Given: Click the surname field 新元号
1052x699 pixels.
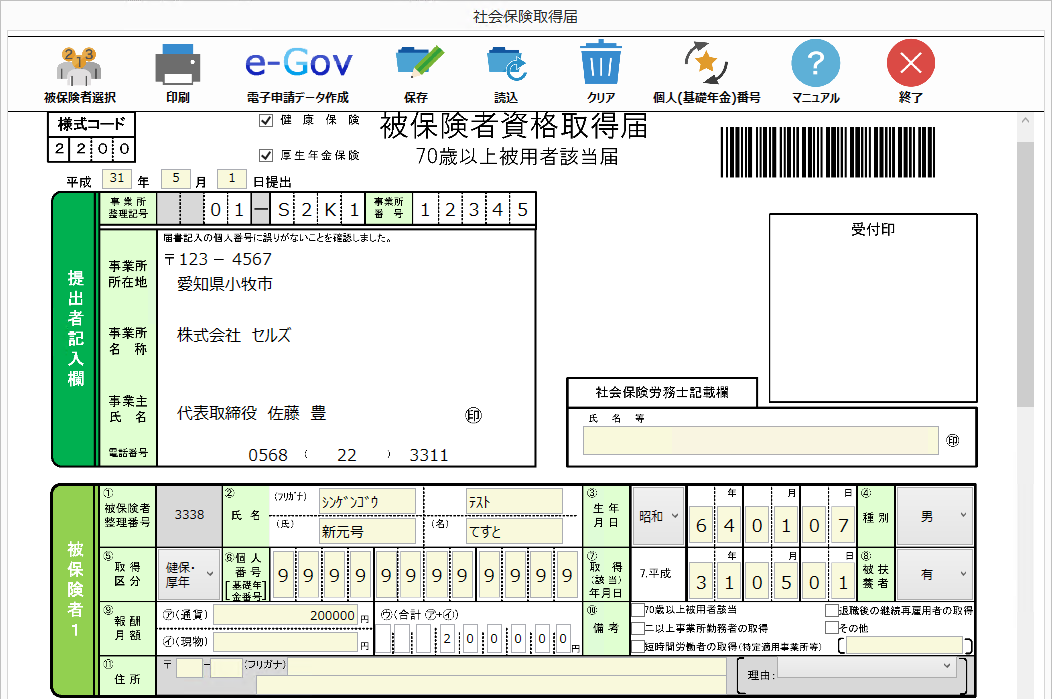Looking at the screenshot, I should pos(367,531).
